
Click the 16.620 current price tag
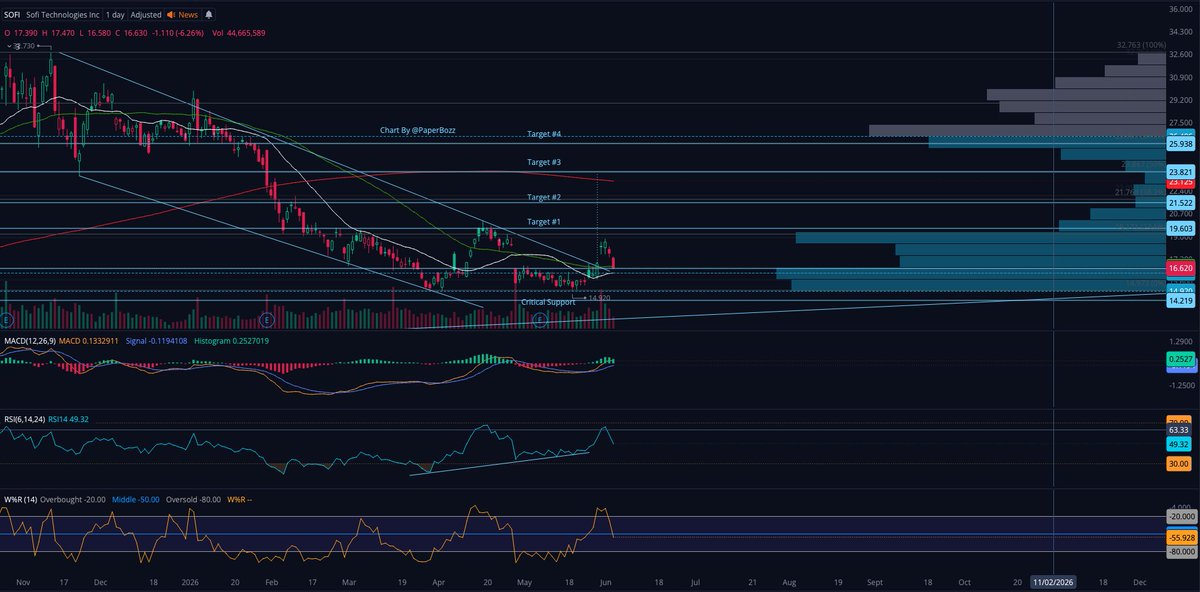pos(1181,269)
